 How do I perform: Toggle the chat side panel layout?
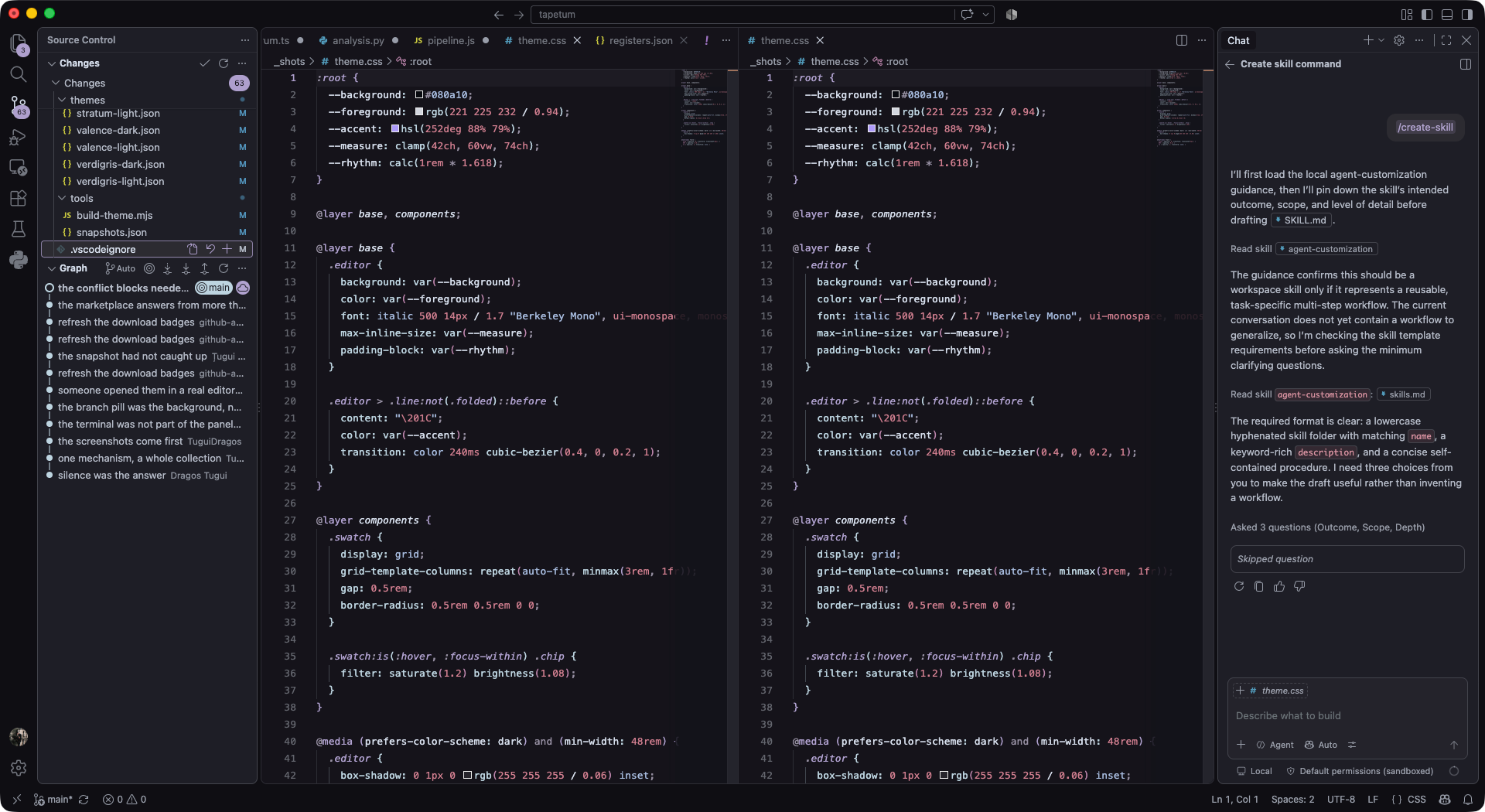pos(1465,64)
